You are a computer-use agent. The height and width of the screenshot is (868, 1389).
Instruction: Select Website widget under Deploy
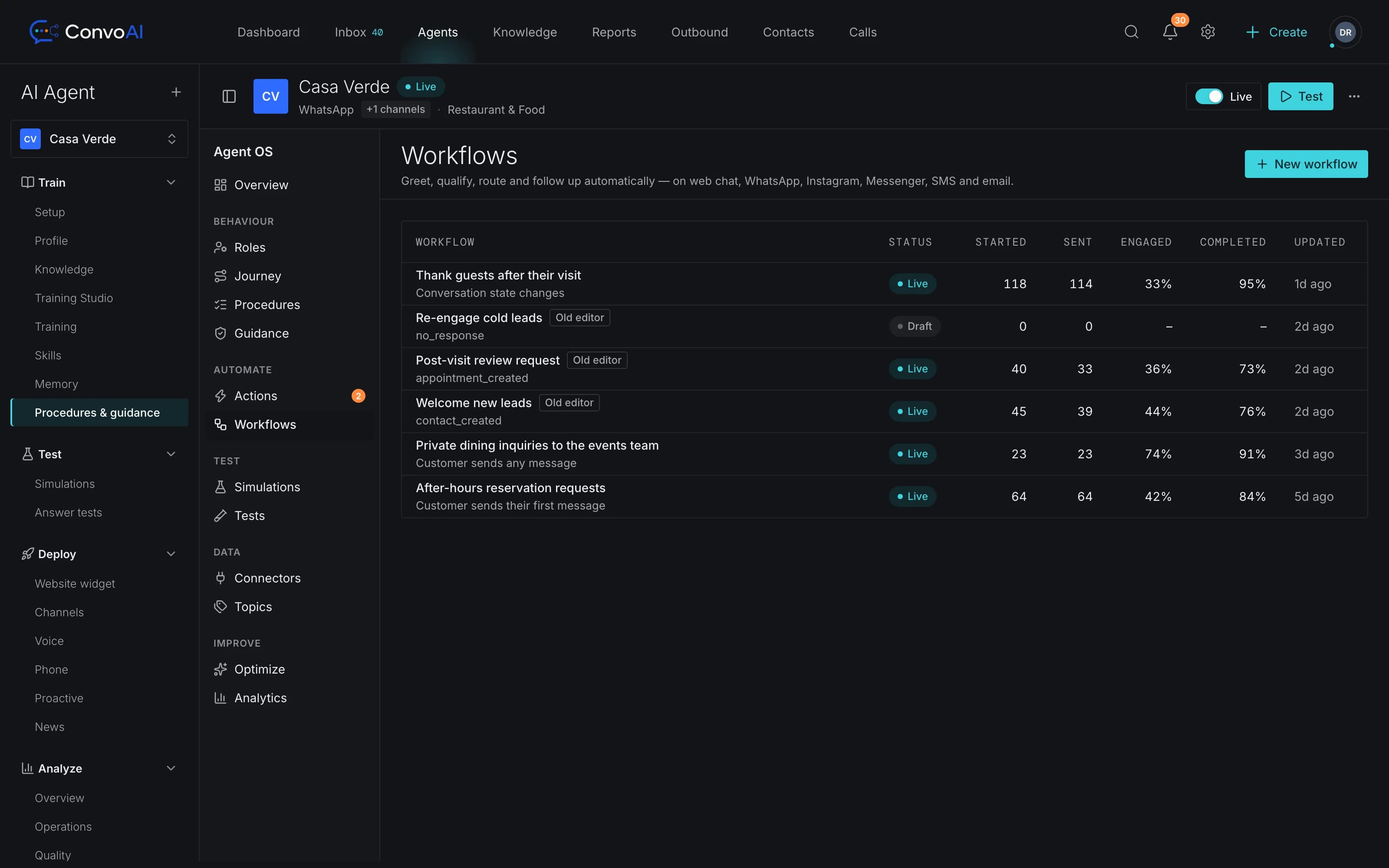tap(75, 583)
